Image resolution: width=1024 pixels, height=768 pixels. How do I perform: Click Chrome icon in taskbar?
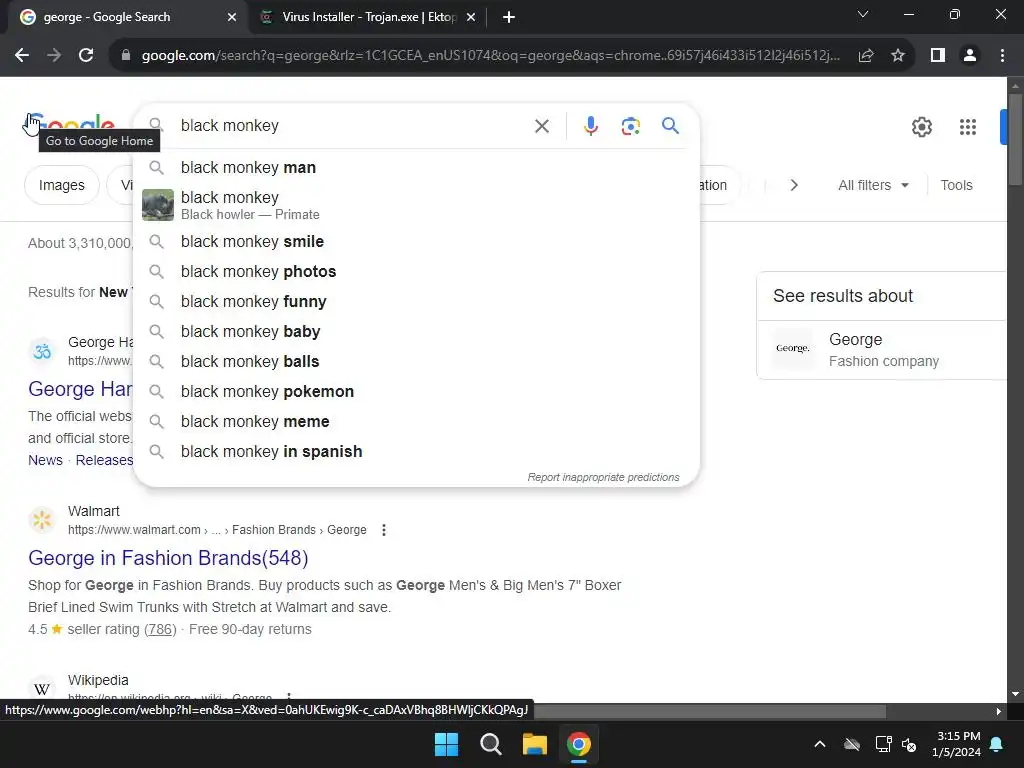(x=579, y=744)
